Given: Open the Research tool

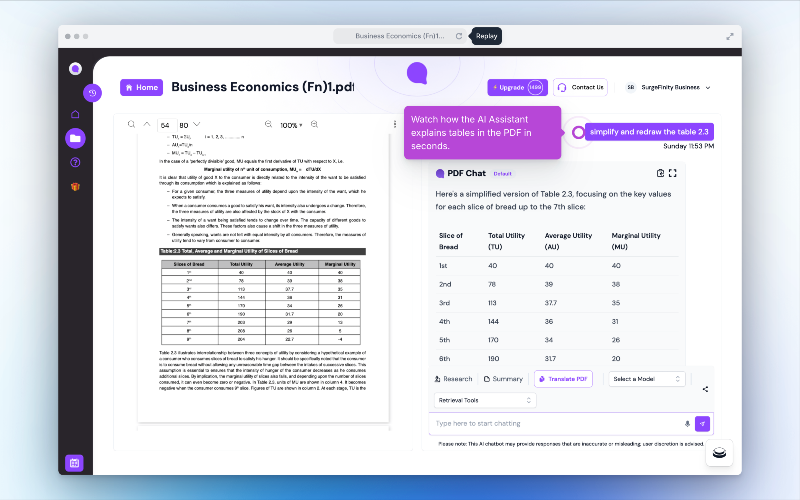Looking at the screenshot, I should [453, 379].
